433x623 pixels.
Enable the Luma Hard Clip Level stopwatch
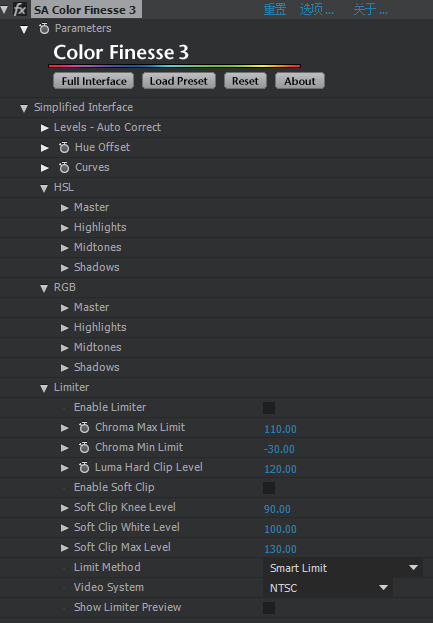(x=84, y=467)
